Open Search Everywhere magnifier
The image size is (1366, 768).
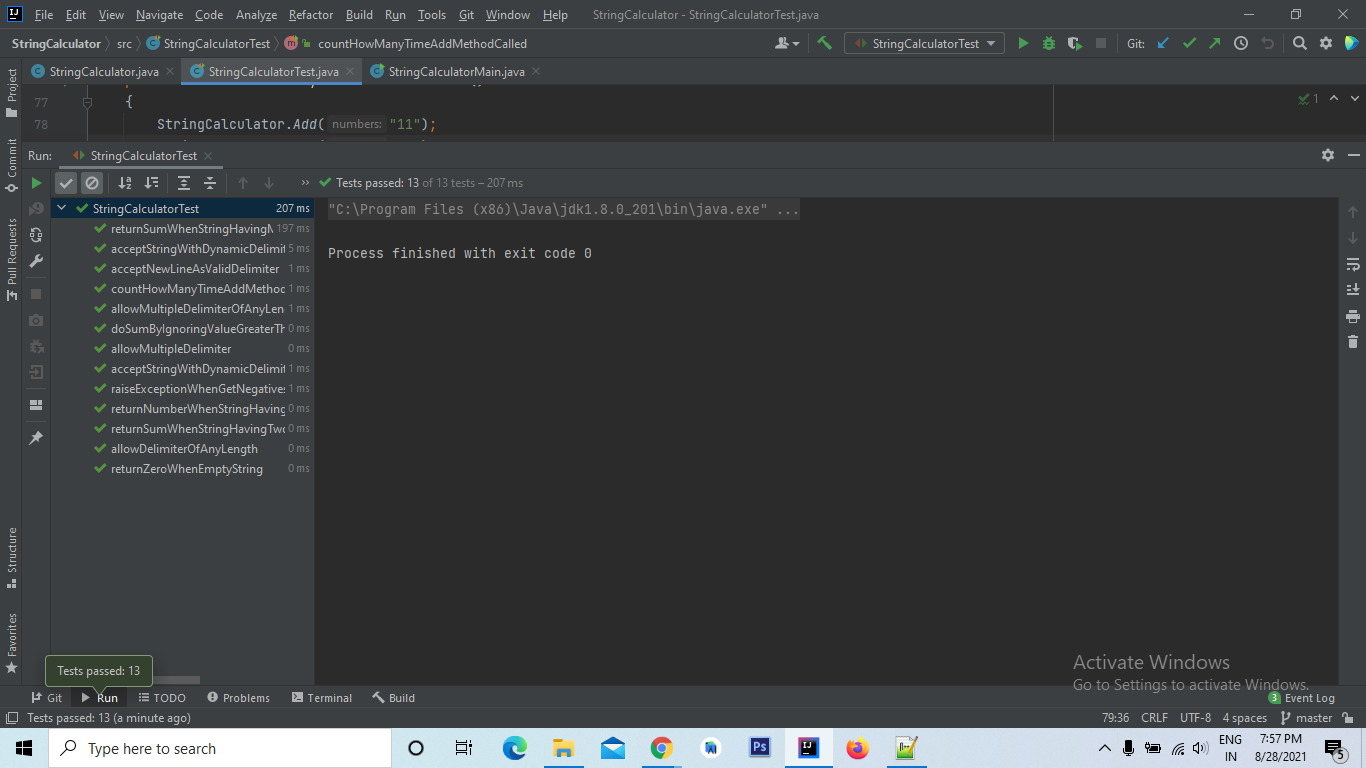(1297, 43)
